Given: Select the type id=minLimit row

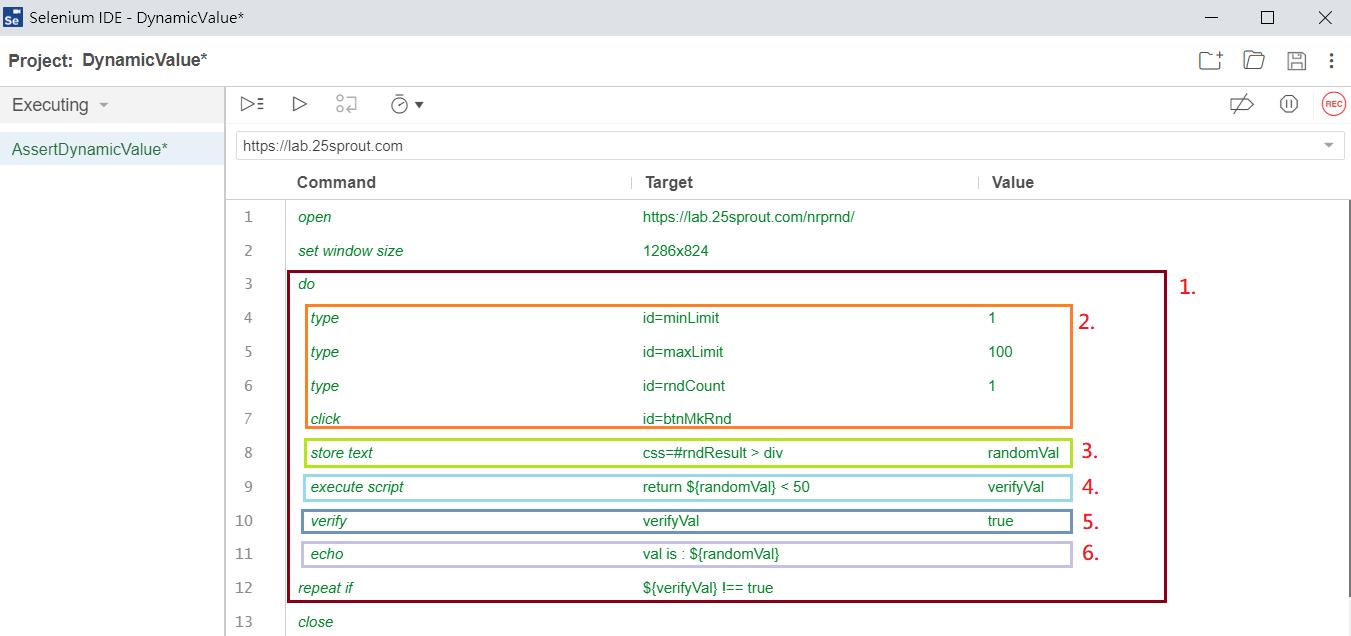Looking at the screenshot, I should (788, 318).
